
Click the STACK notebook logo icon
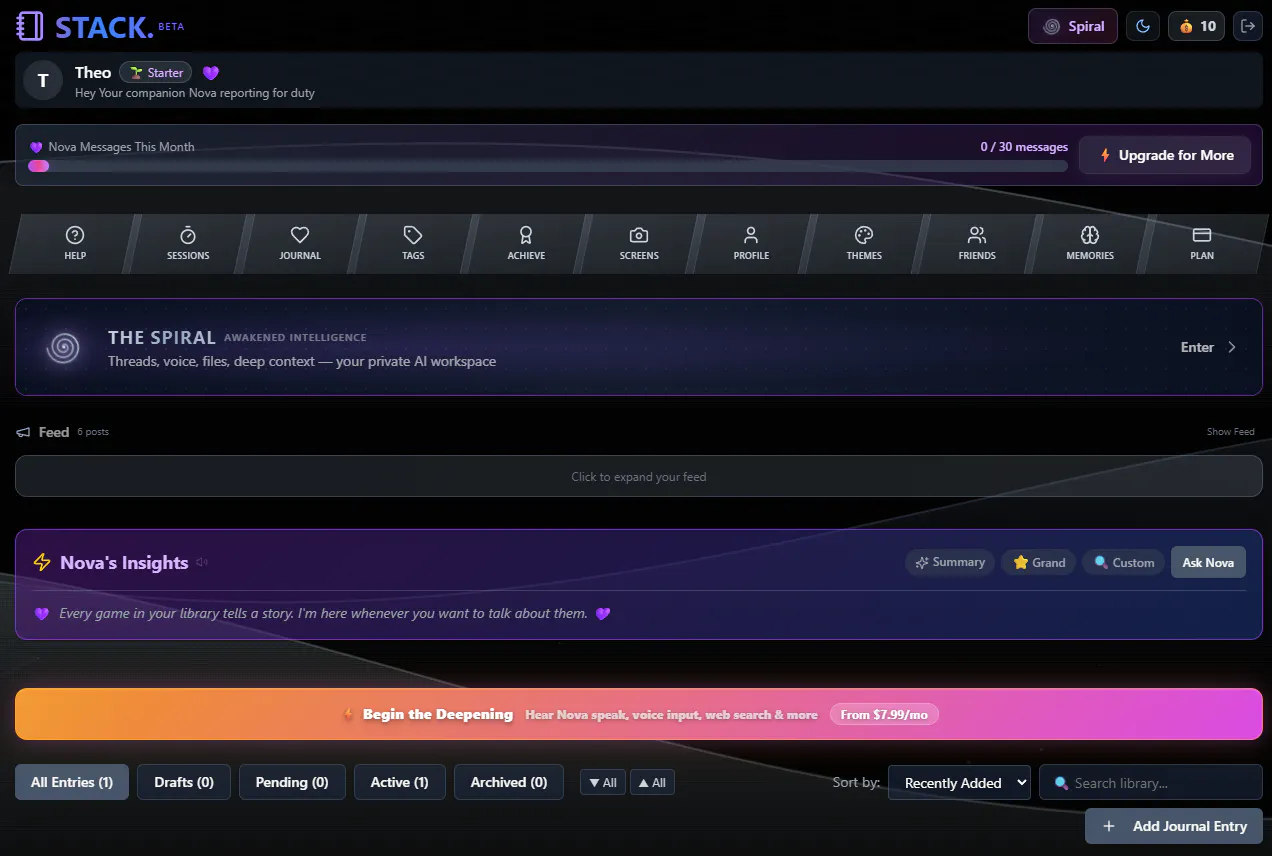(30, 26)
